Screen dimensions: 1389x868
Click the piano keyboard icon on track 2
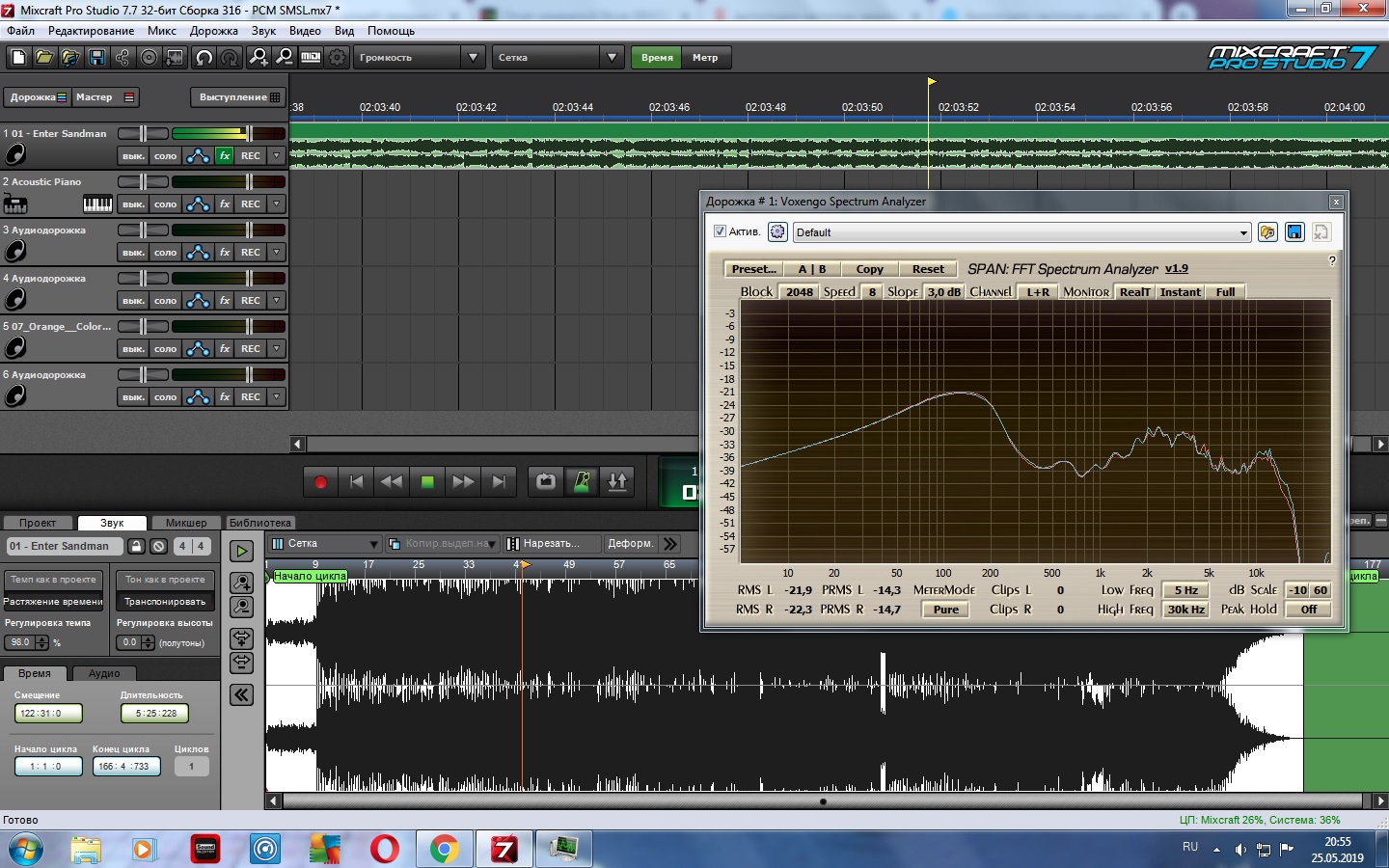[x=97, y=203]
